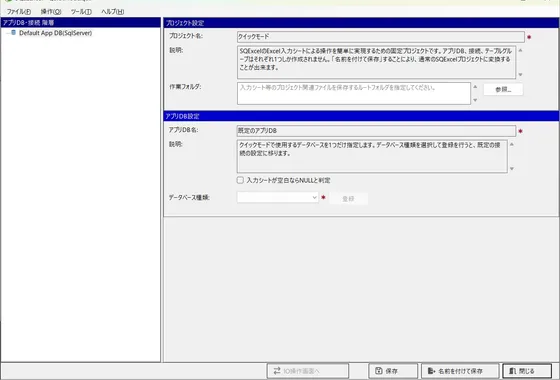Click the プロジェクト名 input field

[x=381, y=37]
